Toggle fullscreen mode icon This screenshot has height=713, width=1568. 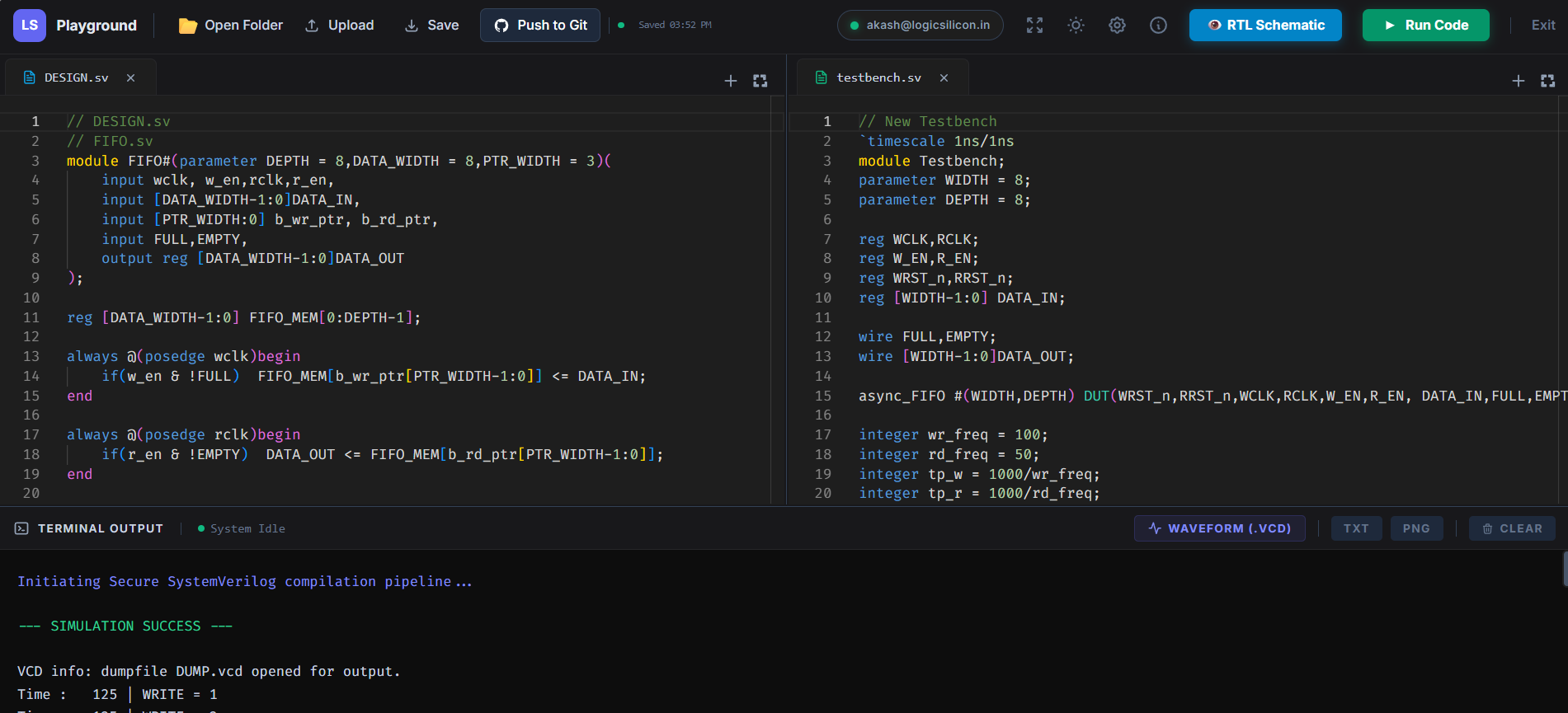1034,26
